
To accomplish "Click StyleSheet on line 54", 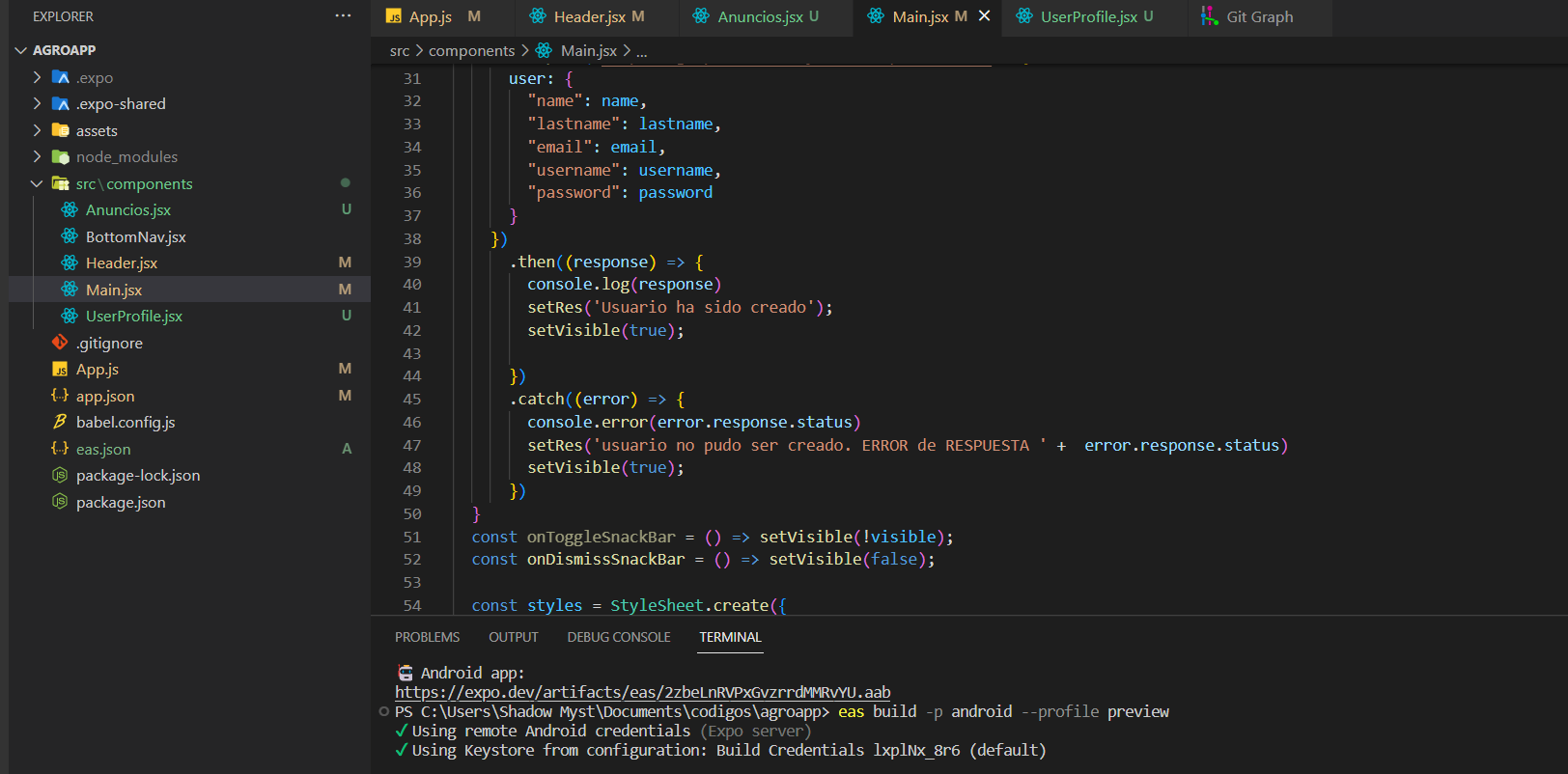I will 657,605.
